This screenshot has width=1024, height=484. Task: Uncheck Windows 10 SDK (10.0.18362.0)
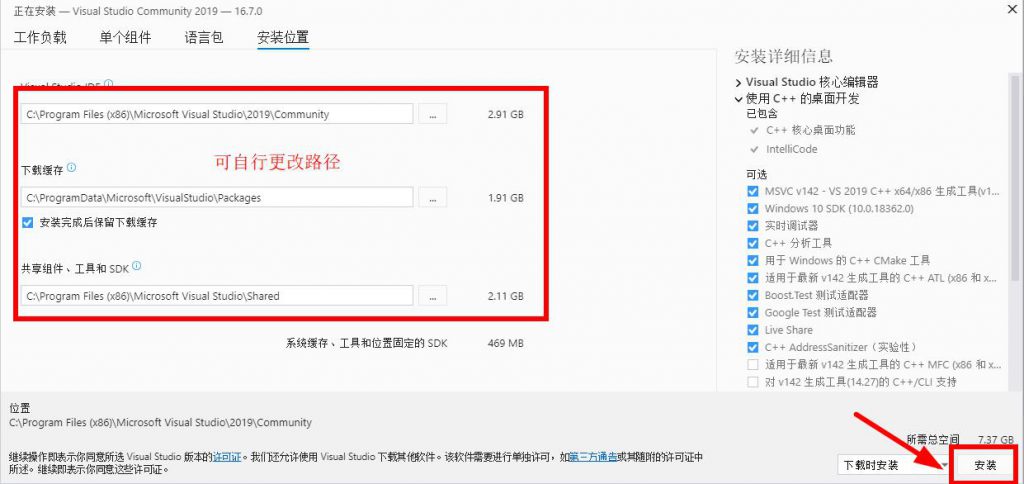(753, 208)
